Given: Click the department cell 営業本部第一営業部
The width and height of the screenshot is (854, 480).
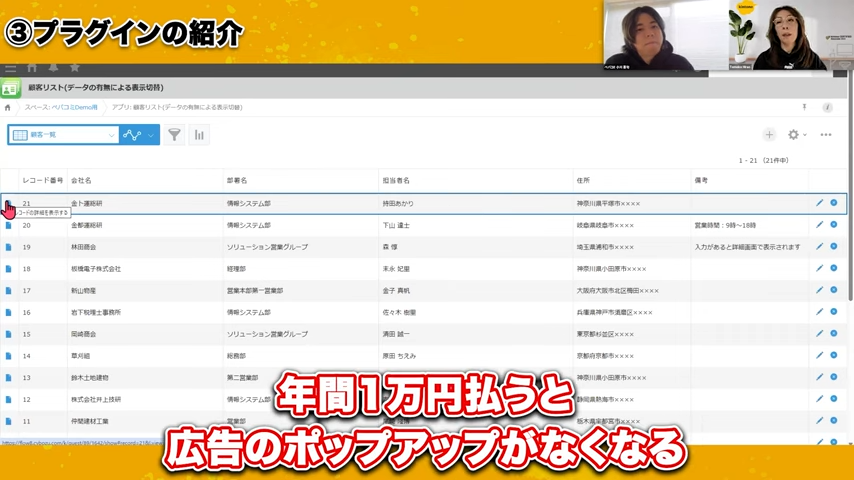Looking at the screenshot, I should coord(255,290).
